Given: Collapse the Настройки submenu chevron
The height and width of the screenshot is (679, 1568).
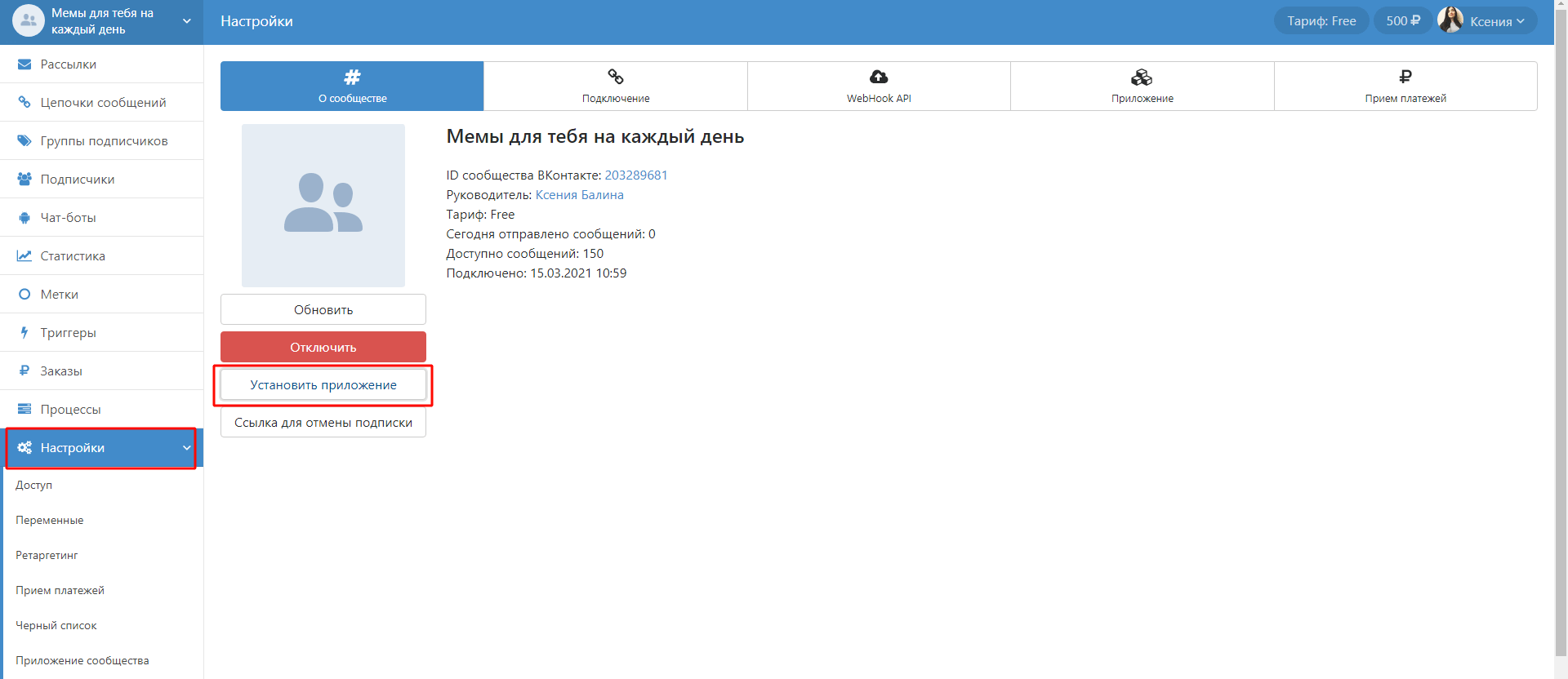Looking at the screenshot, I should coord(187,448).
